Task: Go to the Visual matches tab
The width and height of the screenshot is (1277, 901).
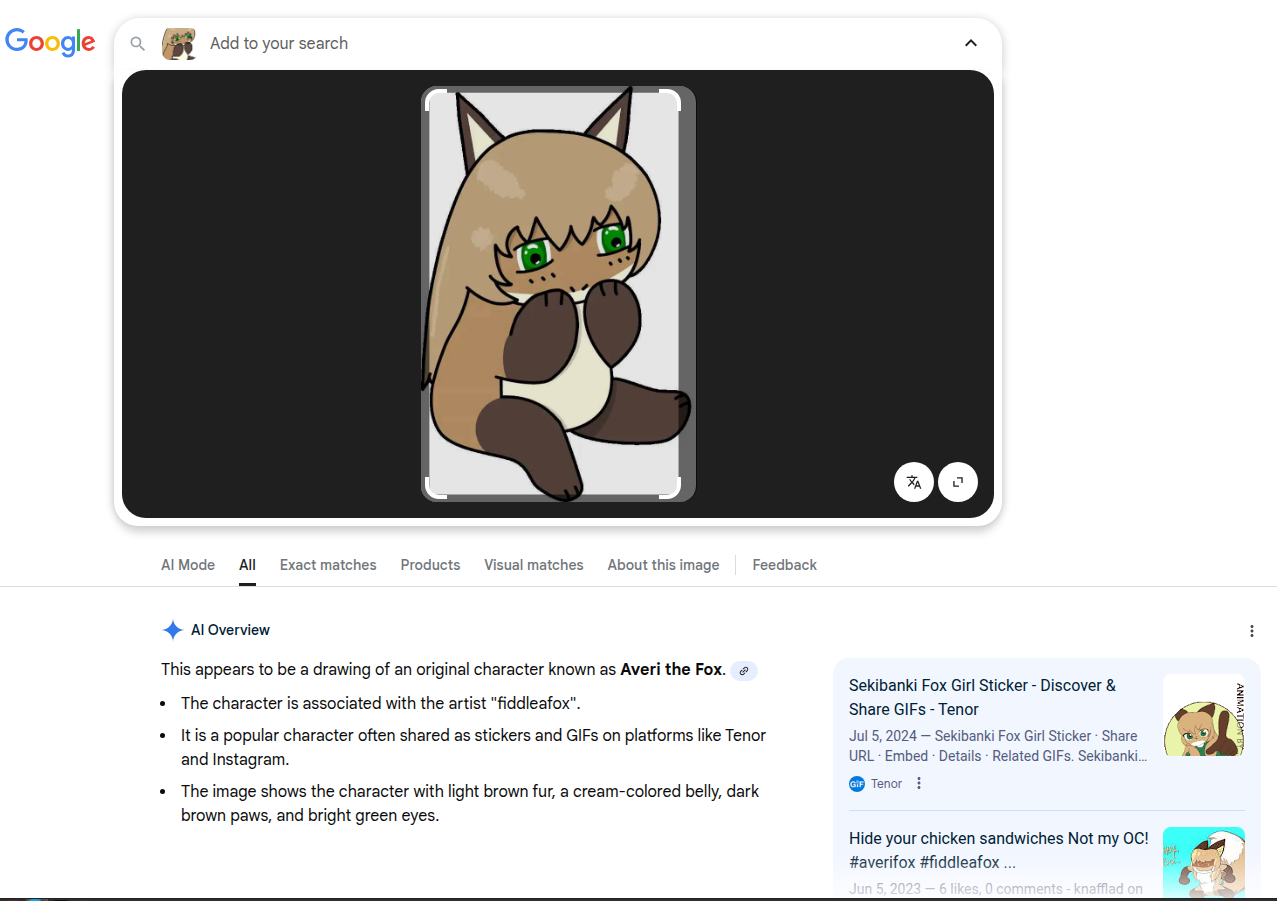Action: coord(533,565)
